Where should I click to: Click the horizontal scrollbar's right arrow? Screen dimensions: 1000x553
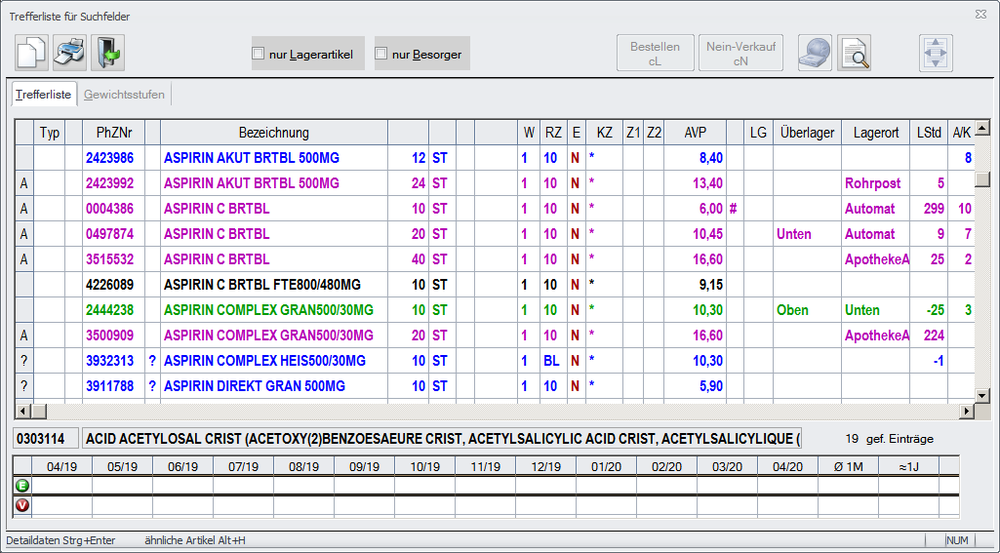click(x=966, y=411)
